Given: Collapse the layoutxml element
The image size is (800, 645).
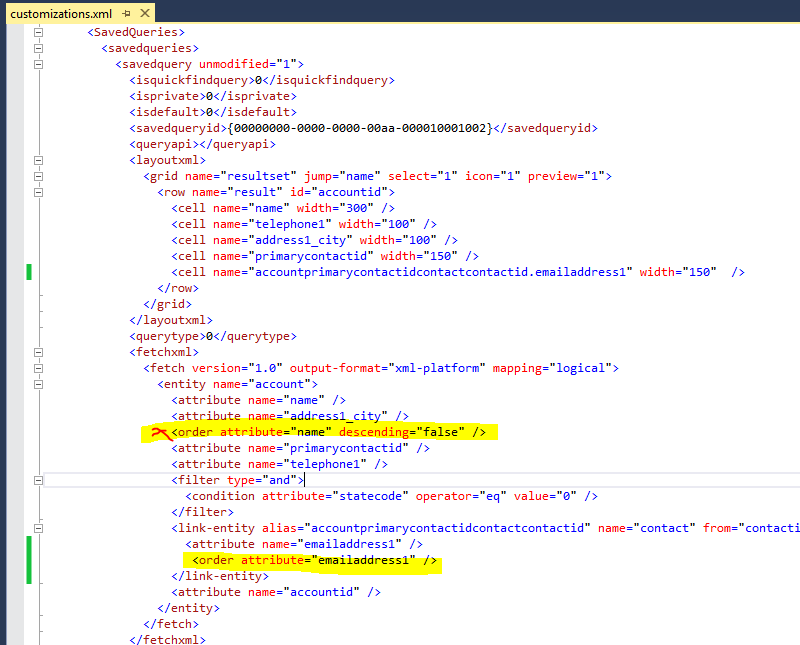Looking at the screenshot, I should tap(38, 160).
